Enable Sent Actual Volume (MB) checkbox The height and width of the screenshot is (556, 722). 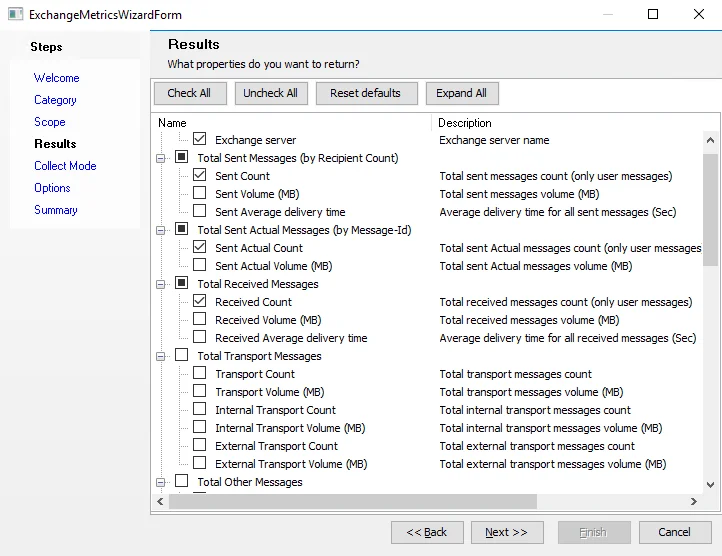click(x=199, y=264)
